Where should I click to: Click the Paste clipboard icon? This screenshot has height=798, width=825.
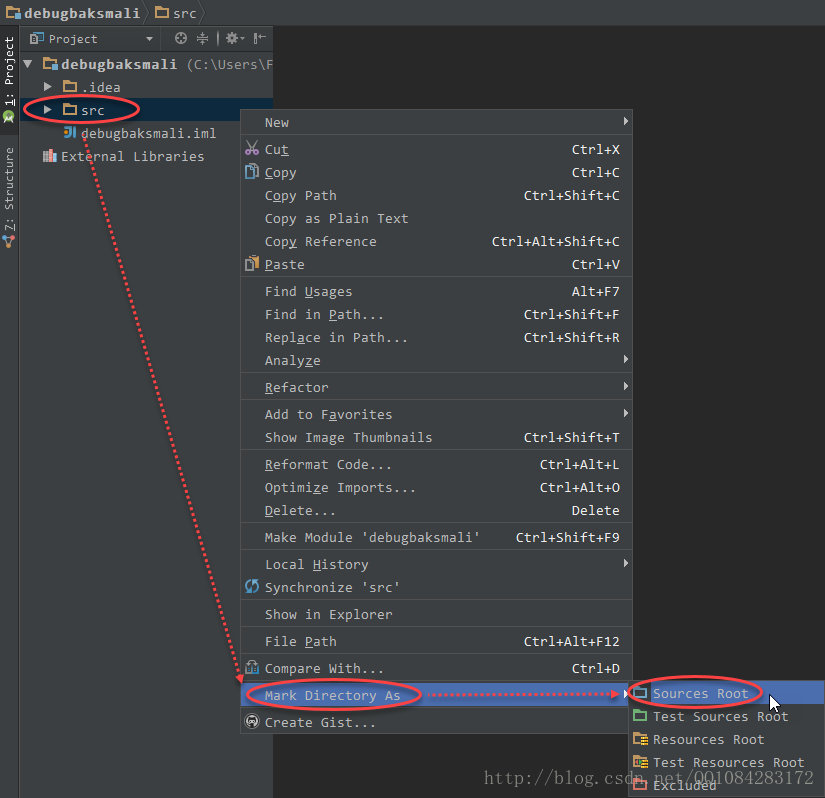252,263
